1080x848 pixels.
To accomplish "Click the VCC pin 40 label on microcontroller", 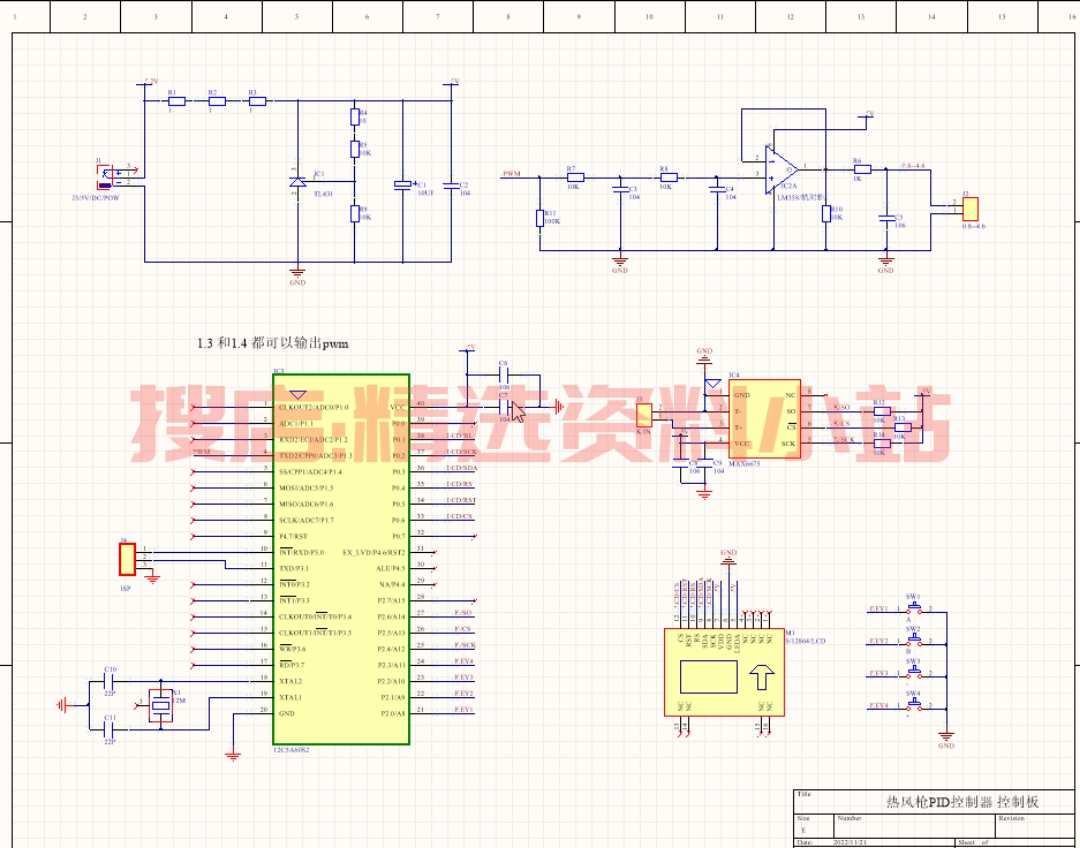I will [397, 408].
